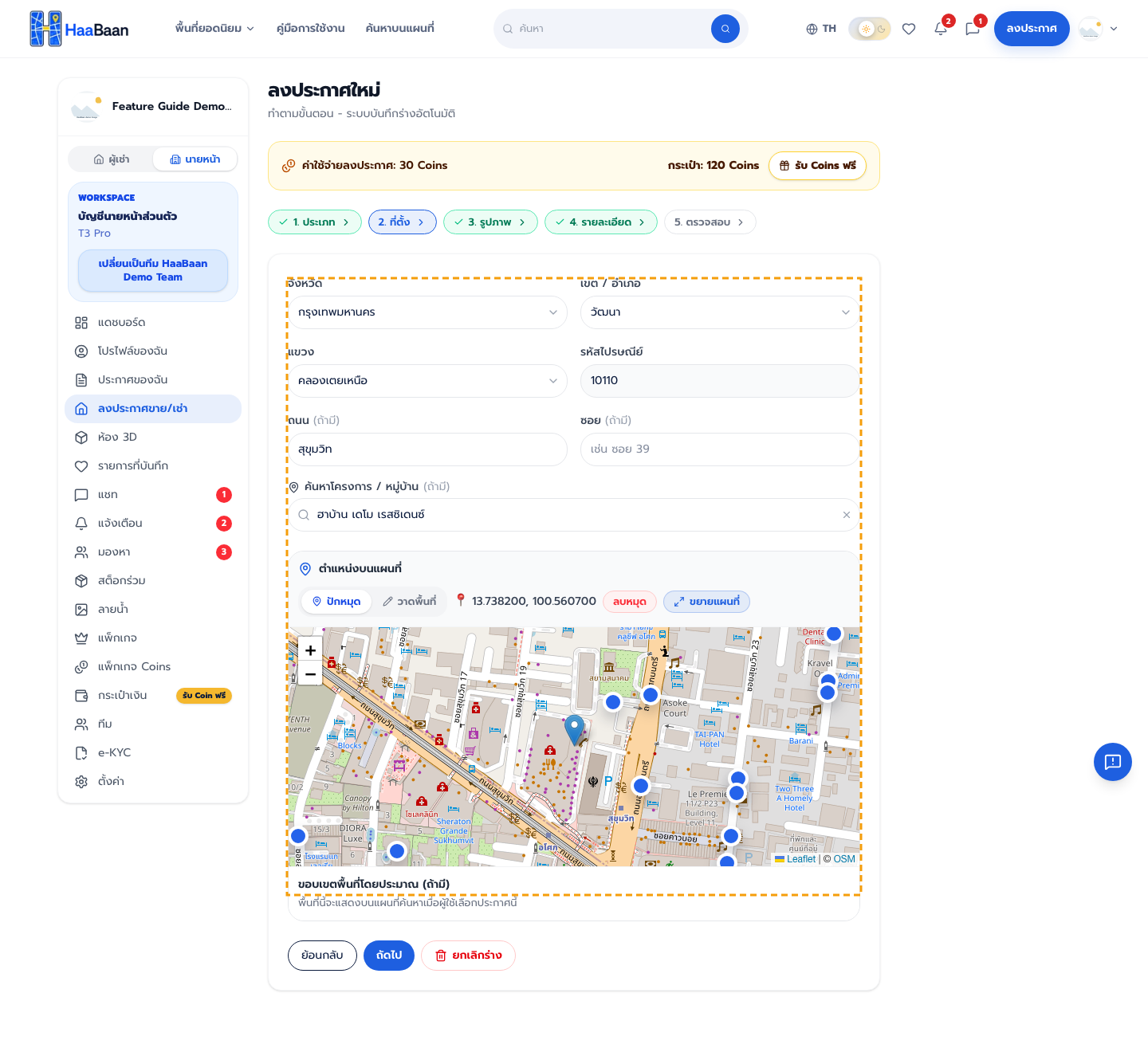Click ยกเลิกร่าง to discard draft
1148x1052 pixels.
468,956
